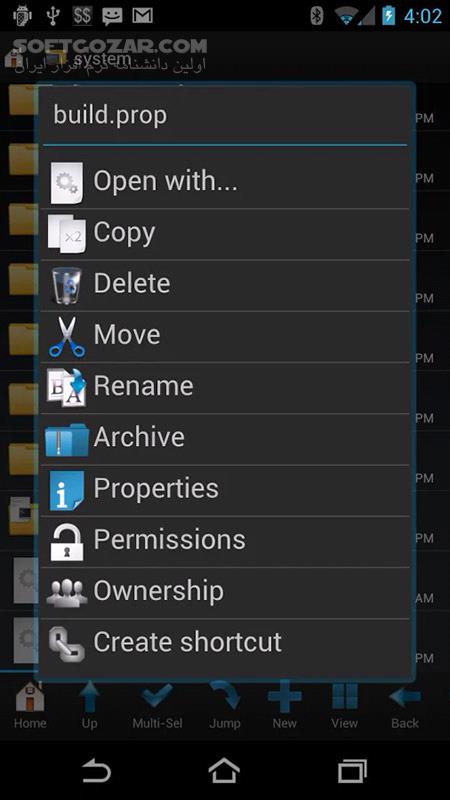This screenshot has height=800, width=450.
Task: Tap the Rename letters icon
Action: click(67, 387)
